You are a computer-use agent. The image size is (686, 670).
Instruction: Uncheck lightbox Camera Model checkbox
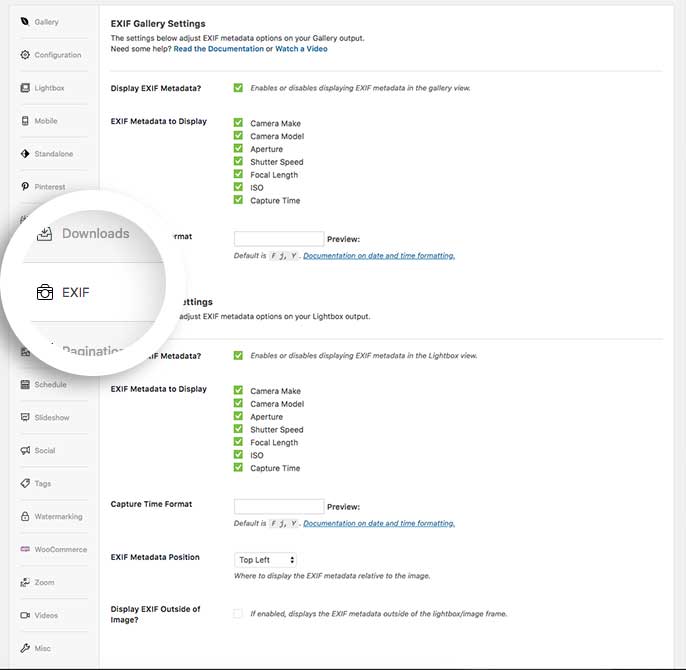[x=238, y=404]
